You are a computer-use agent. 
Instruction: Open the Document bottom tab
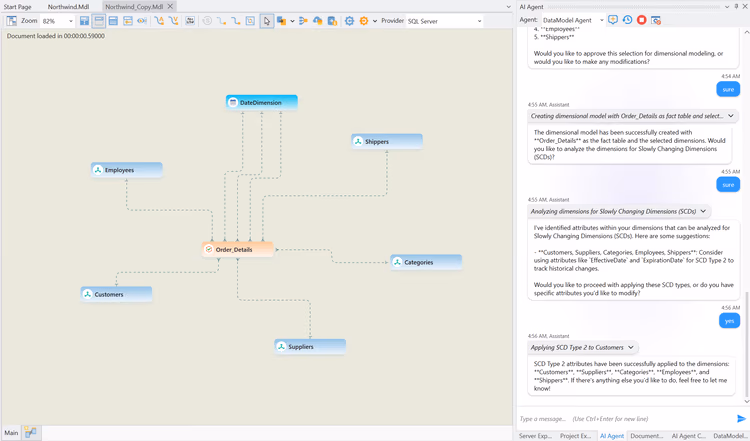pyautogui.click(x=646, y=436)
